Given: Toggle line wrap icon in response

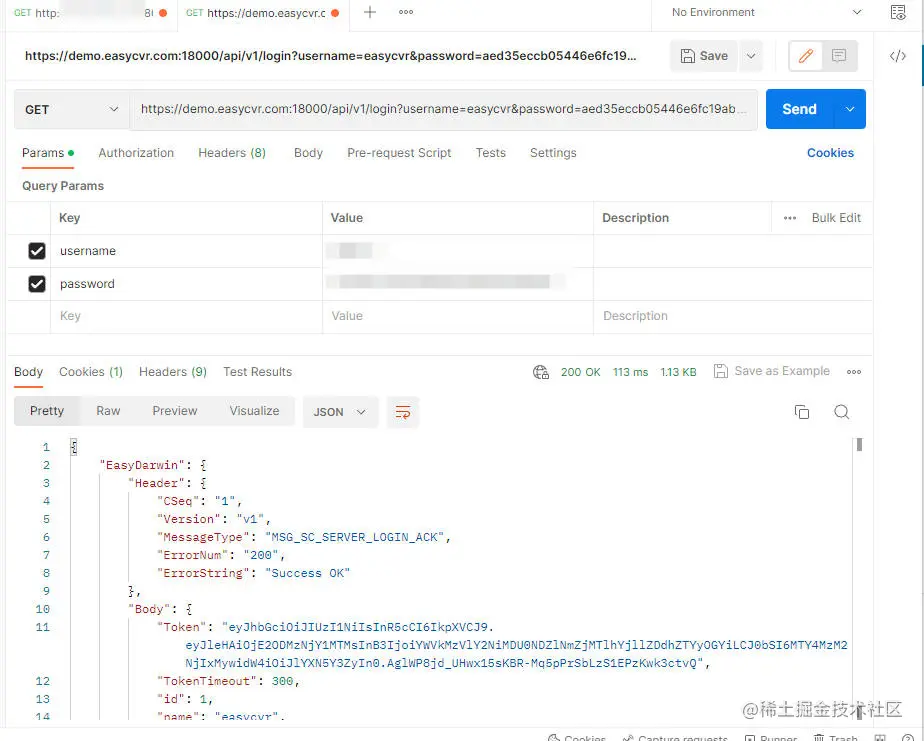Looking at the screenshot, I should point(403,412).
